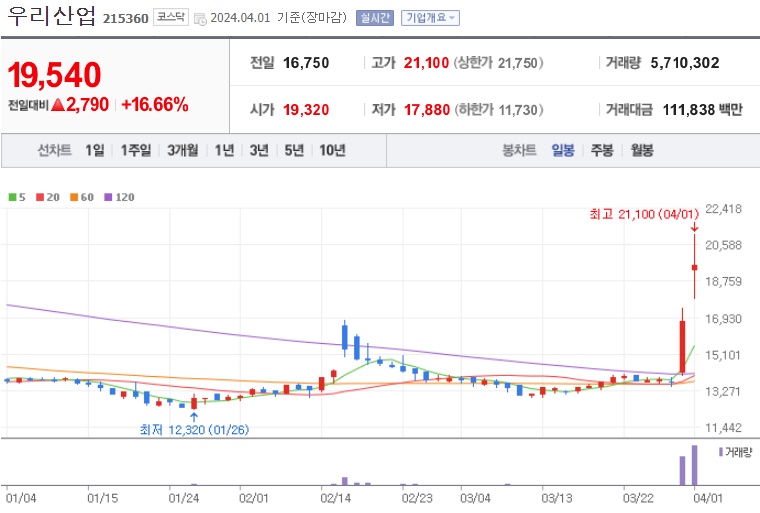The width and height of the screenshot is (760, 513).
Task: Select the 1년 line chart tab
Action: pyautogui.click(x=224, y=150)
